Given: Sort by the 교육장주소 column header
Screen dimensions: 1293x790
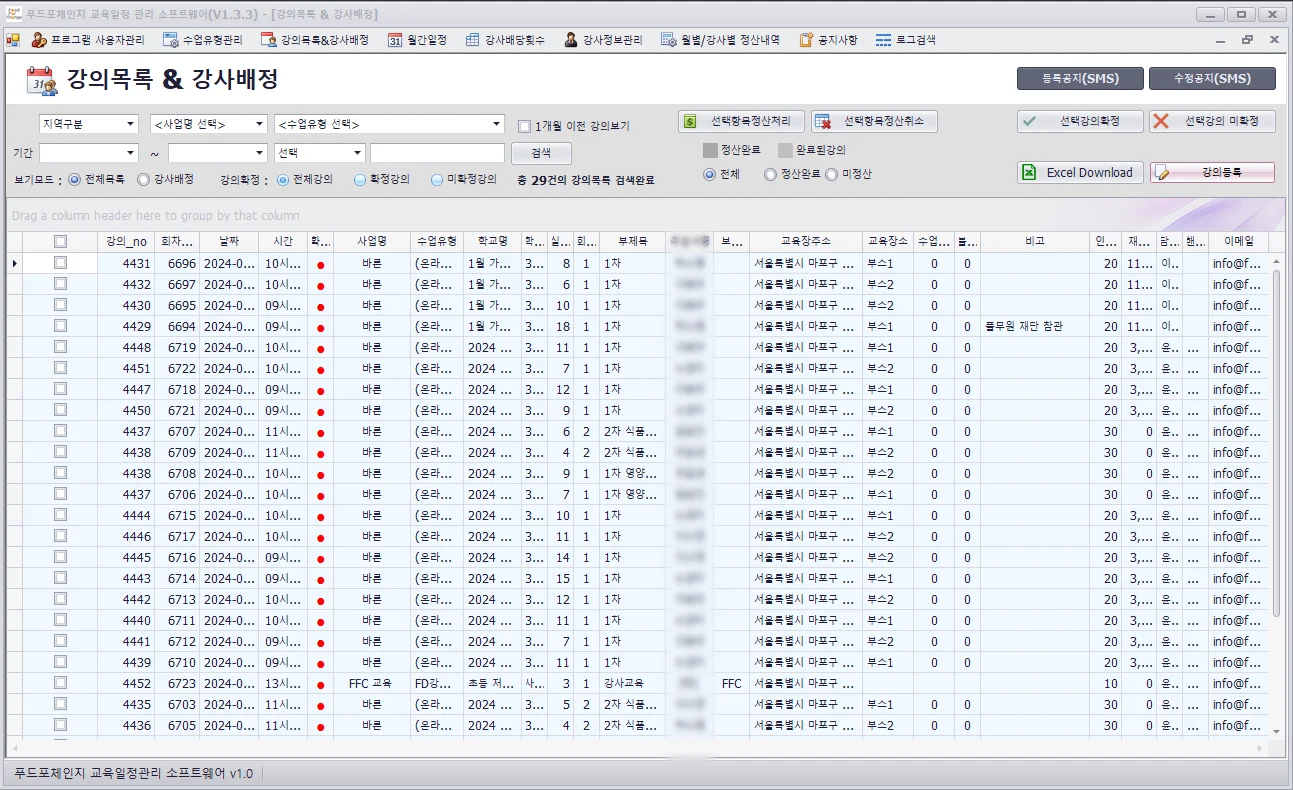Looking at the screenshot, I should [805, 241].
